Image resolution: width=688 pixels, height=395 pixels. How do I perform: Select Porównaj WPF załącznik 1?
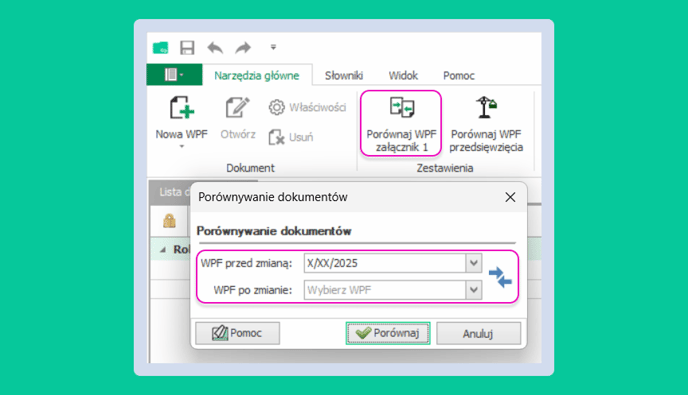(x=401, y=123)
